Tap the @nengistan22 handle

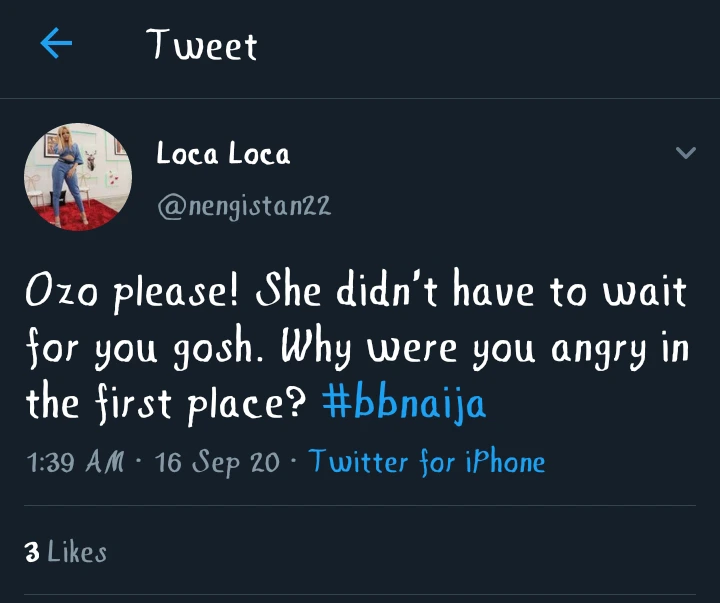coord(244,206)
